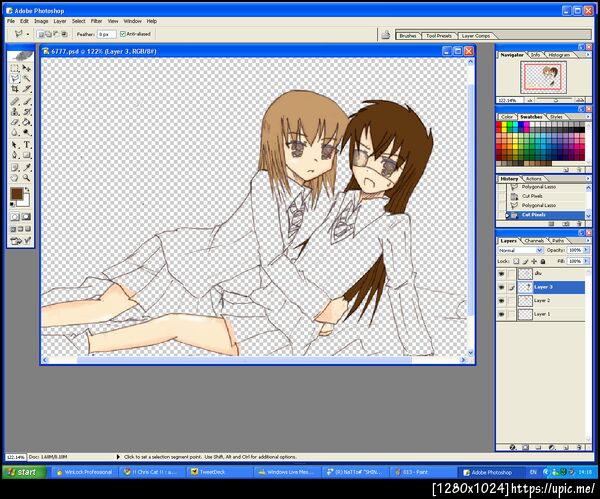Open the Navigator panel flyout menu
The height and width of the screenshot is (499, 600).
[x=588, y=55]
